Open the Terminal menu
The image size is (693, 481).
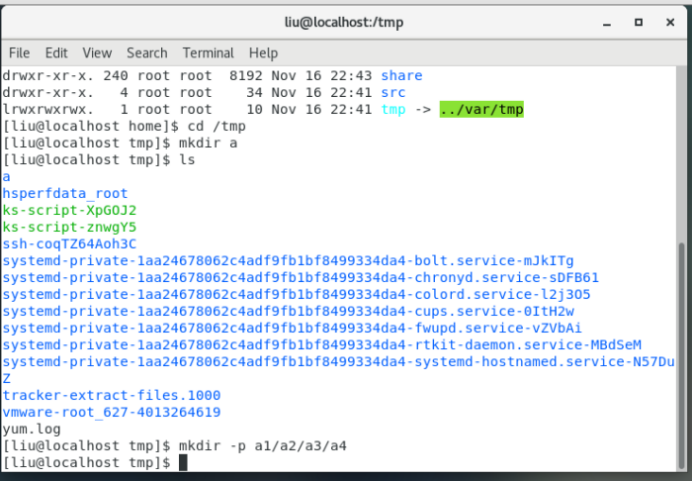tap(208, 53)
